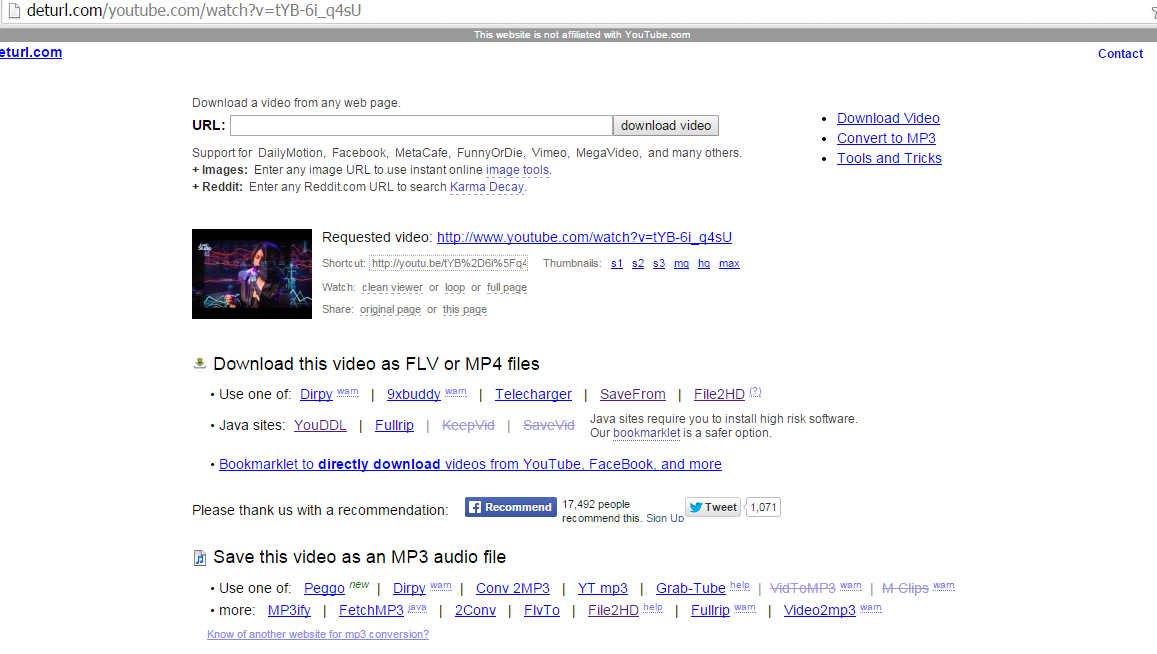The width and height of the screenshot is (1157, 654).
Task: Open thumbnail size hq link
Action: coord(704,264)
